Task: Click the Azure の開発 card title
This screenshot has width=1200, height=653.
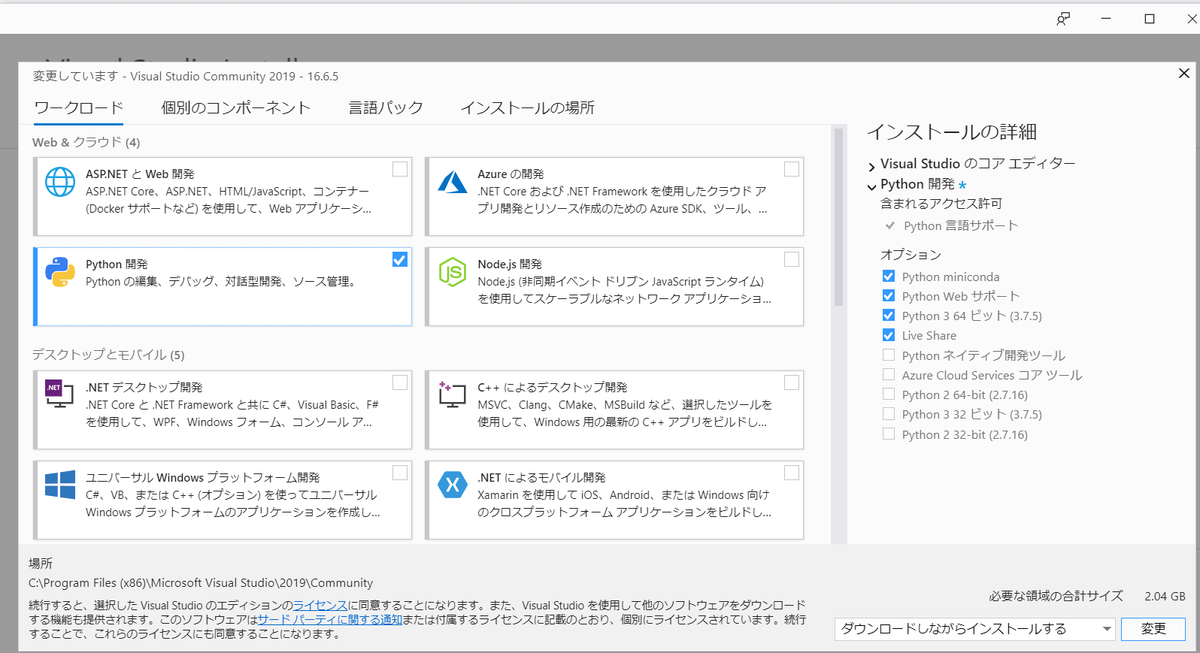Action: coord(511,175)
